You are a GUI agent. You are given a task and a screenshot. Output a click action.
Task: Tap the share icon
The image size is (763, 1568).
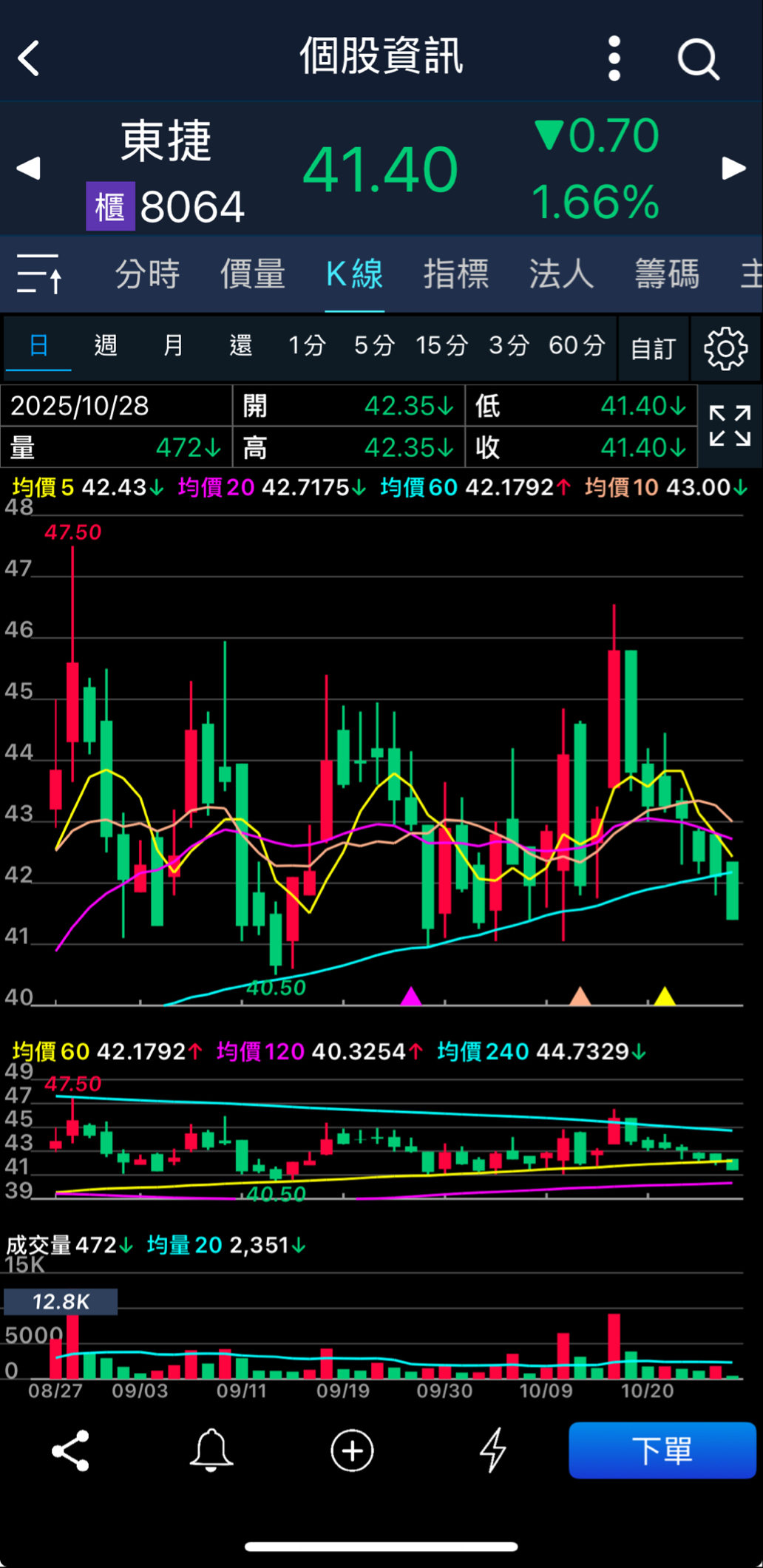tap(71, 1450)
